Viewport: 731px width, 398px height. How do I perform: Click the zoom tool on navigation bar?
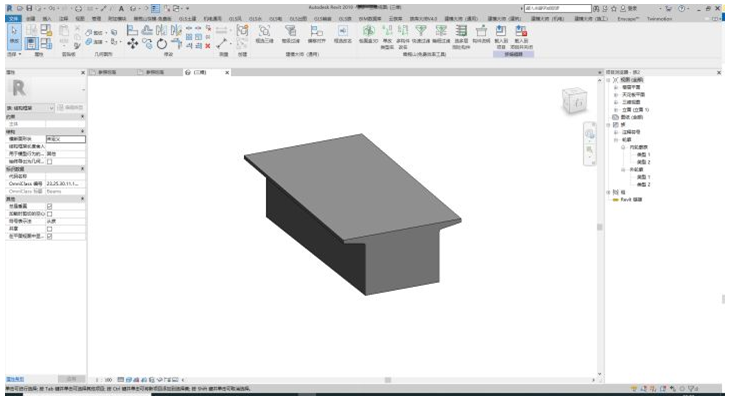(x=590, y=151)
